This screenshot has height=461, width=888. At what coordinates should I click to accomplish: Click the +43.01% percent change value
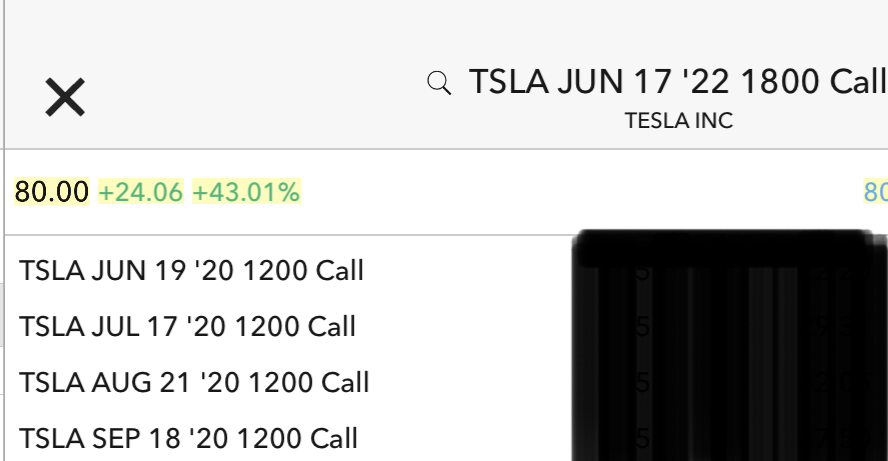(246, 192)
